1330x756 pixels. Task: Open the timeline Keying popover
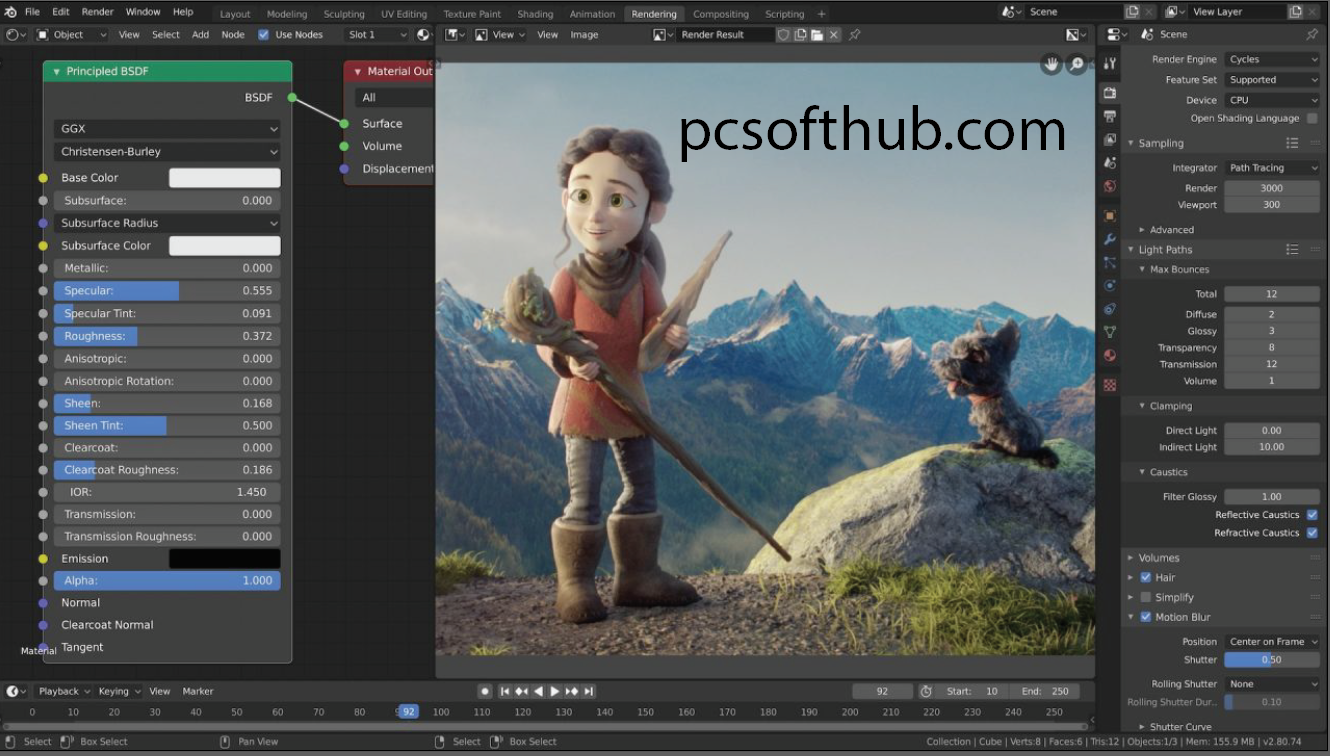(x=119, y=691)
